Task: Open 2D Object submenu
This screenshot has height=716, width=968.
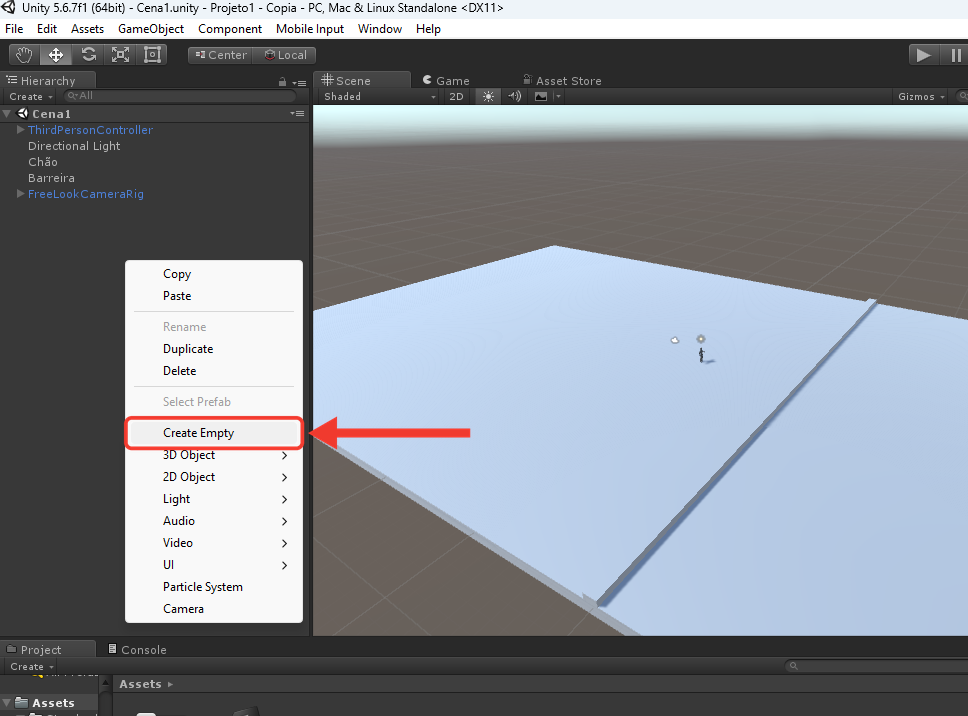Action: [214, 477]
